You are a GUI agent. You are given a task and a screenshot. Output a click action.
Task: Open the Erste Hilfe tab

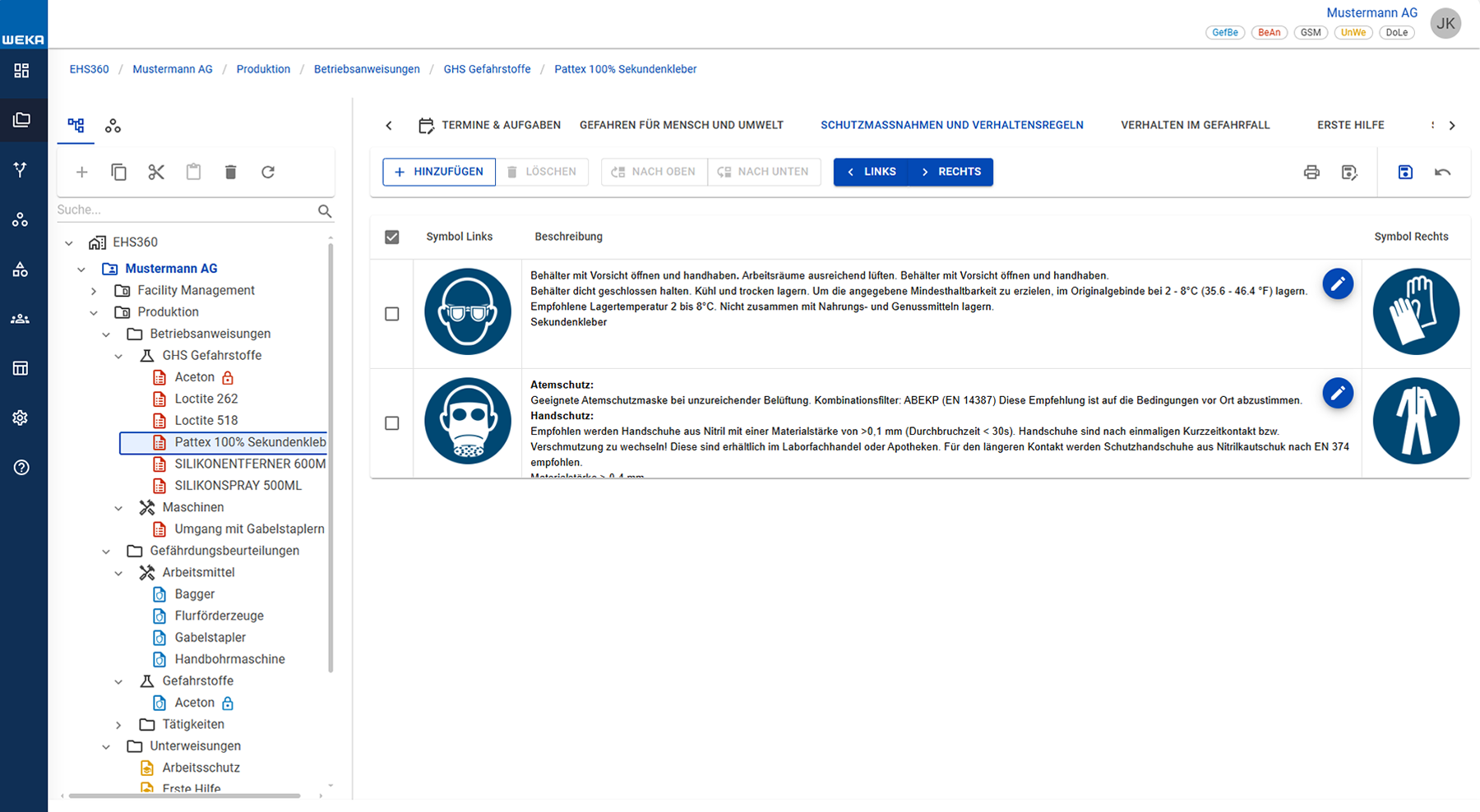tap(1350, 125)
